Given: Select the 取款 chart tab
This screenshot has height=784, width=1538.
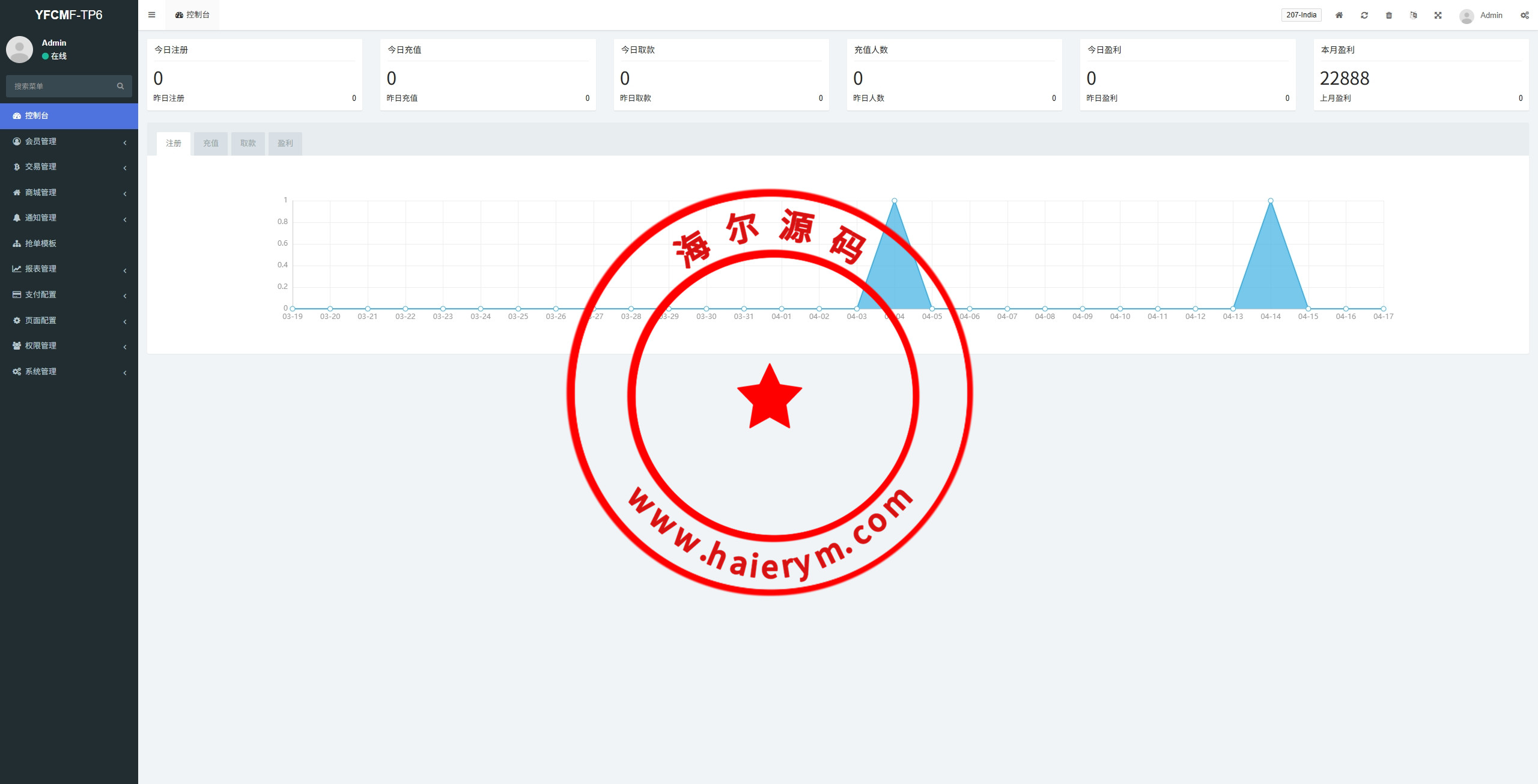Looking at the screenshot, I should point(248,144).
